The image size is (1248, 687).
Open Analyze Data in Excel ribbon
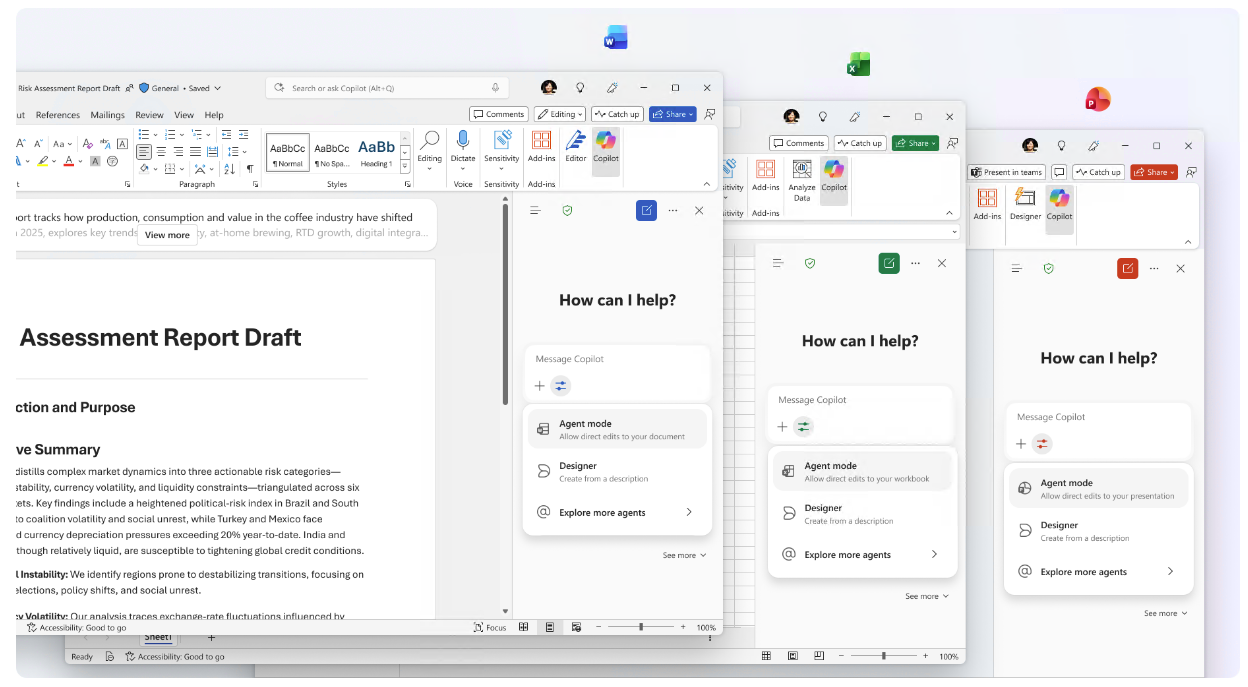coord(802,180)
